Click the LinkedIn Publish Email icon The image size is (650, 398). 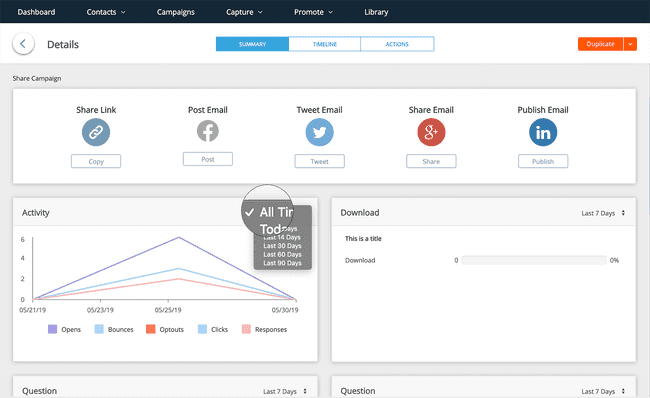point(543,132)
